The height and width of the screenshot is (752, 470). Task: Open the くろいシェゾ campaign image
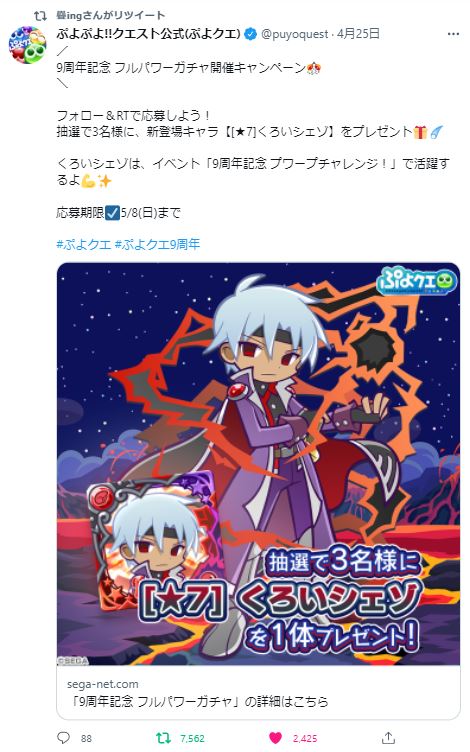coord(258,464)
